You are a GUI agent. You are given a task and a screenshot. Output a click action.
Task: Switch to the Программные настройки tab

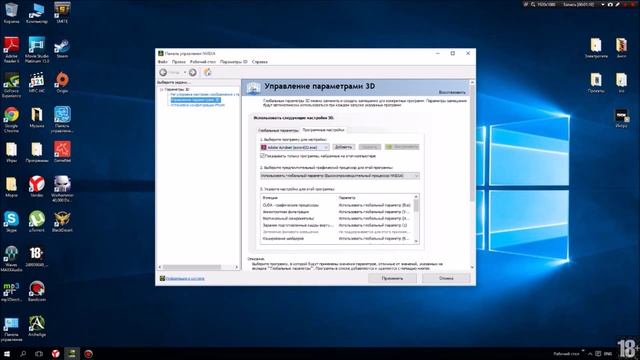tap(323, 130)
